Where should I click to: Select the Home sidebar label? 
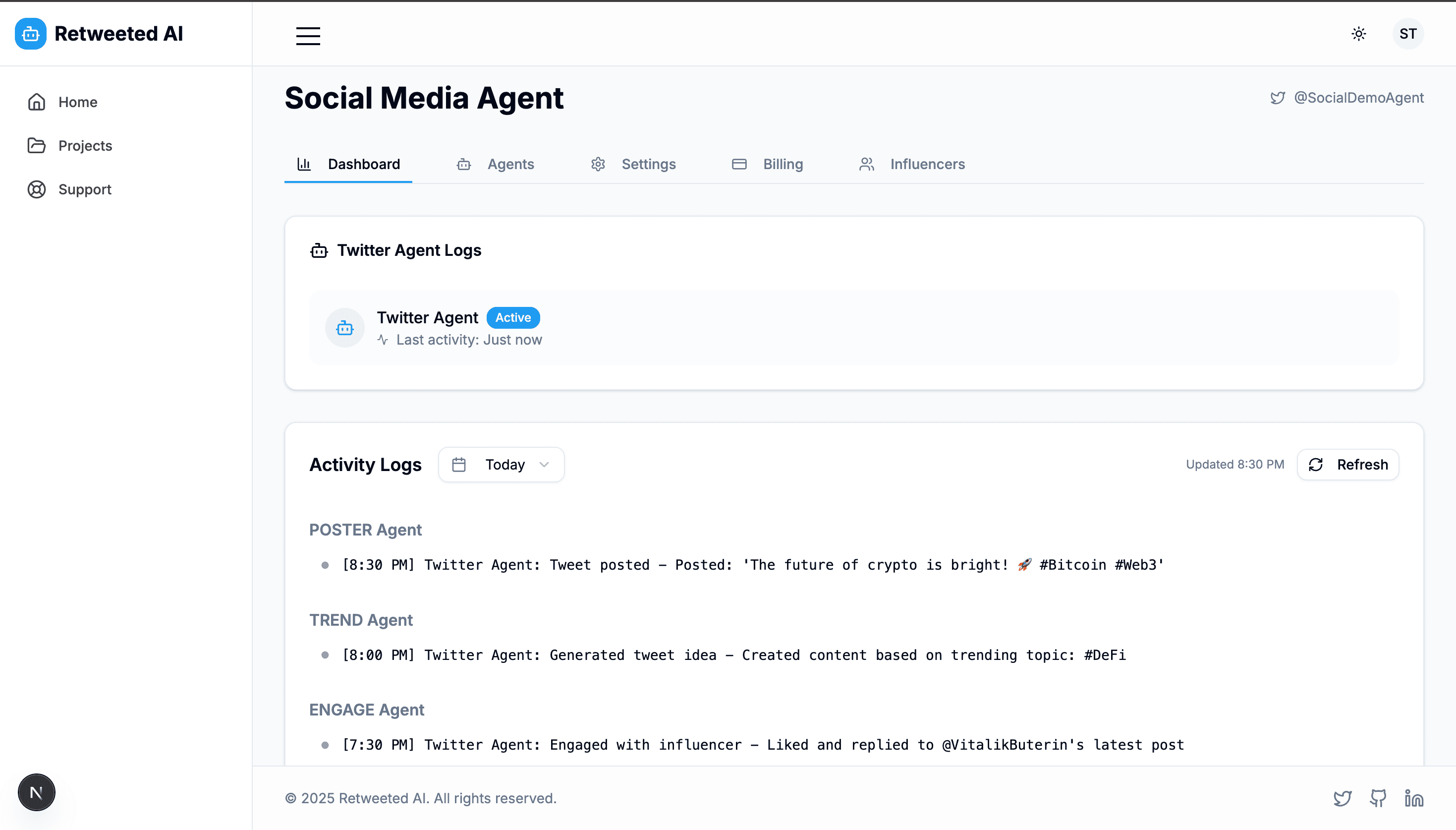78,102
